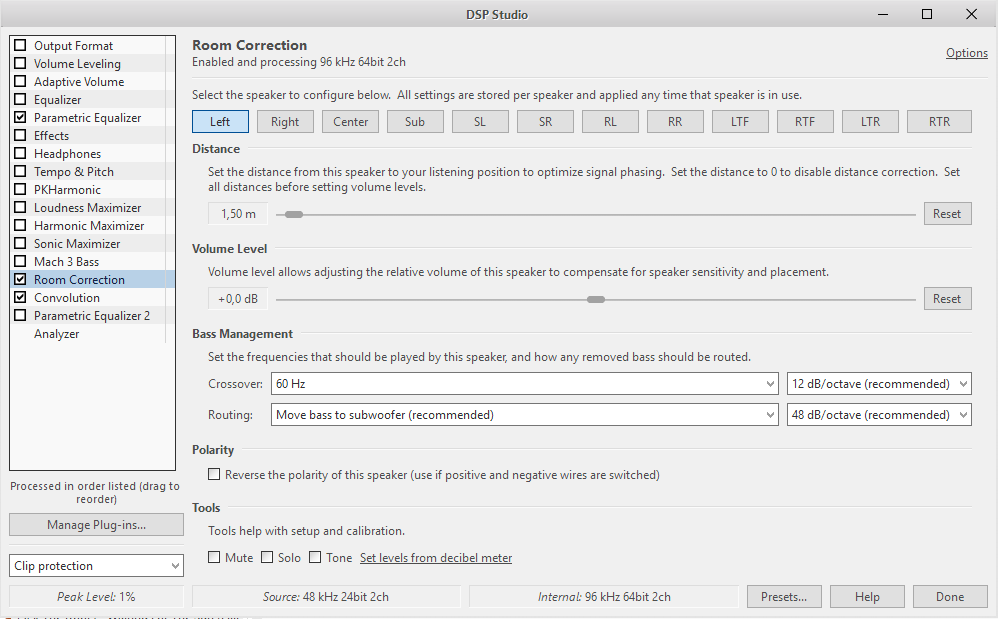
Task: Choose the SR speaker
Action: pos(545,122)
